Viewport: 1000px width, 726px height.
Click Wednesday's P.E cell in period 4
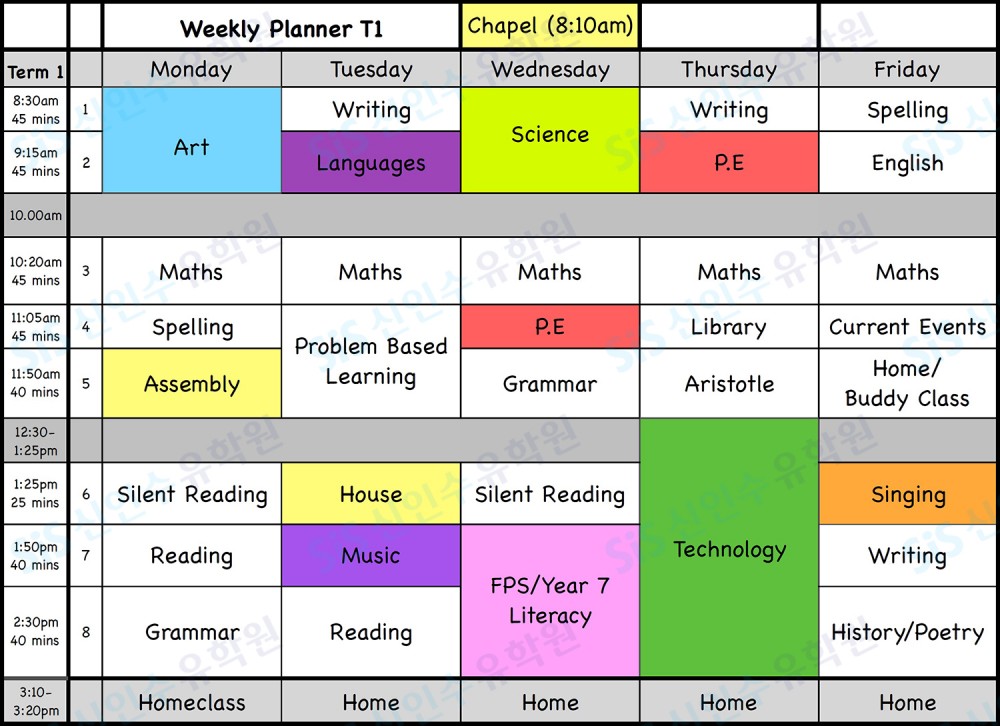coord(550,327)
